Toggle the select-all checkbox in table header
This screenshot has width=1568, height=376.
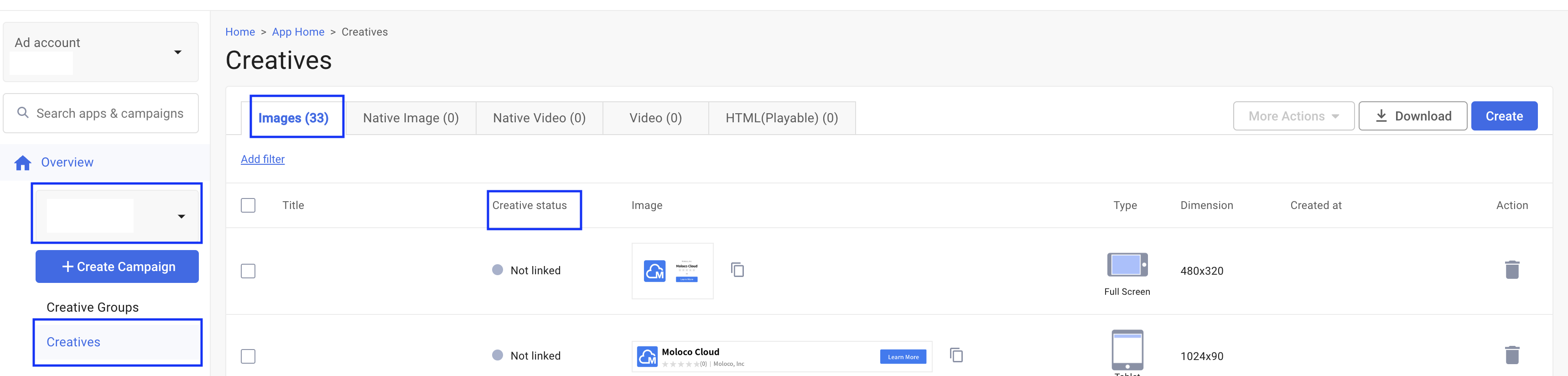pos(248,205)
